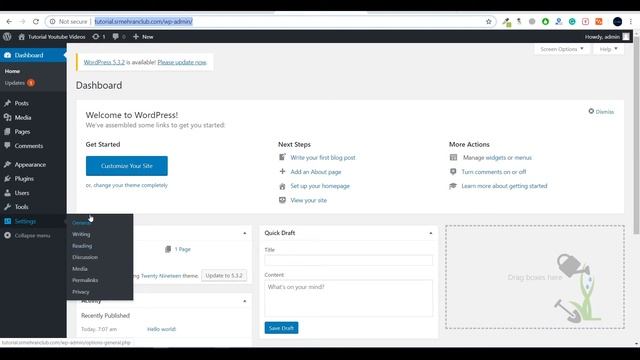Click the green circular extension icon
The image size is (640, 360).
pos(545,22)
